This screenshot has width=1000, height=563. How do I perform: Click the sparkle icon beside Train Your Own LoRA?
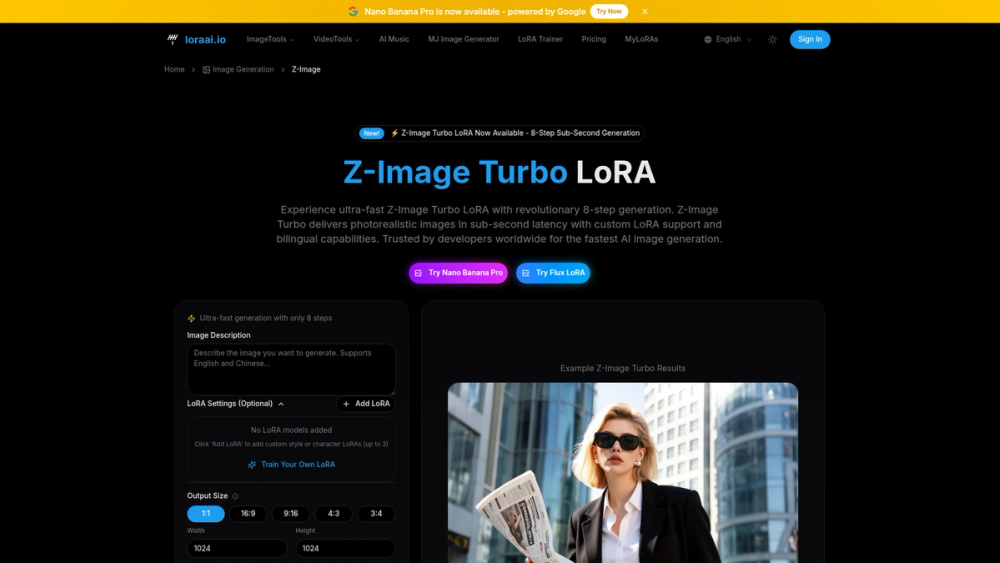click(x=252, y=465)
